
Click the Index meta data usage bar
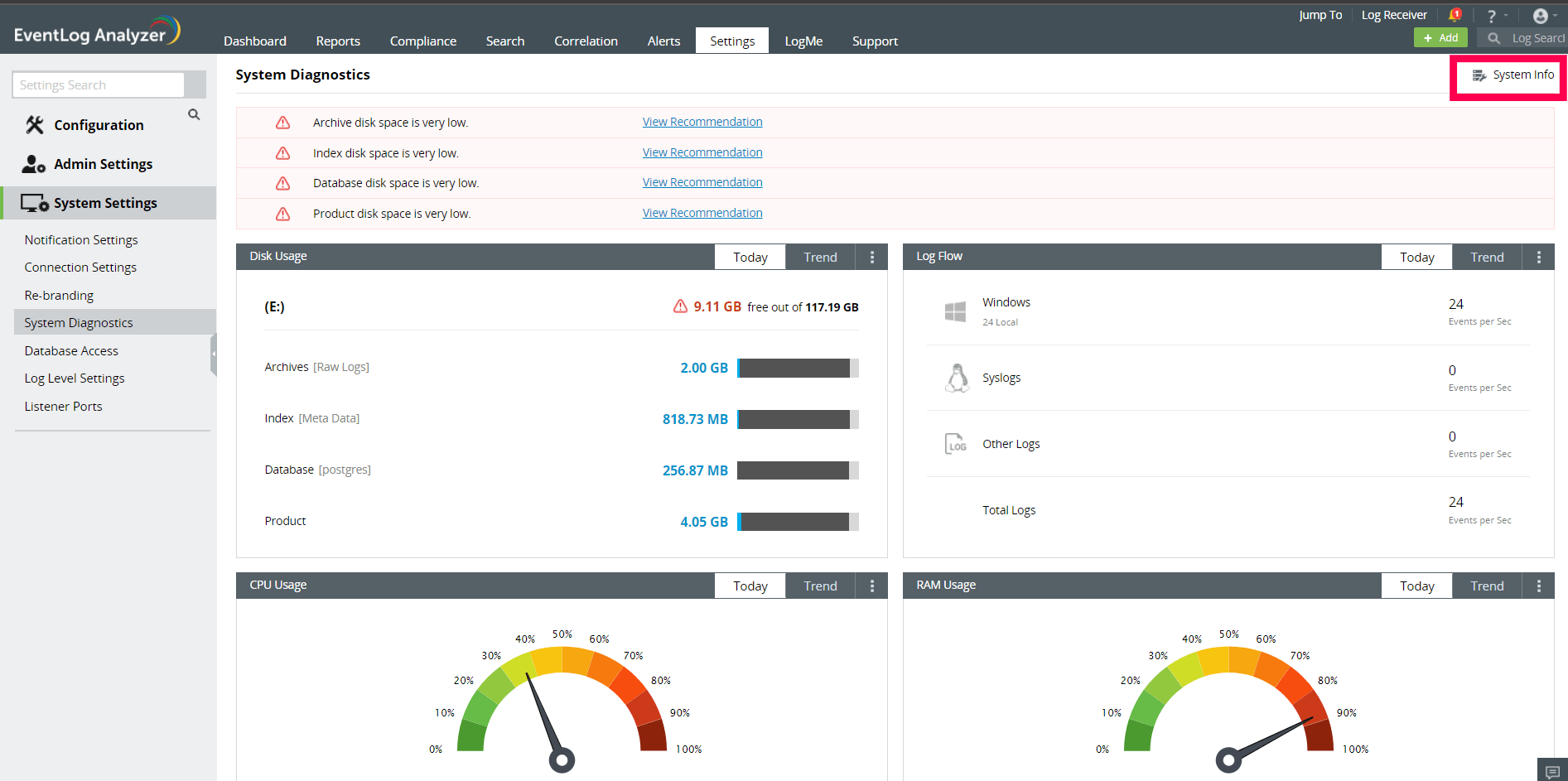click(798, 419)
